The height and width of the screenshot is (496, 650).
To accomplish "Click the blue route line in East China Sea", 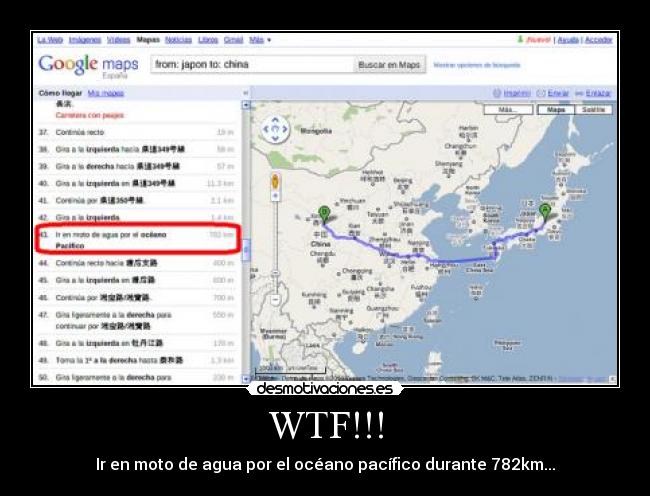I will click(464, 261).
